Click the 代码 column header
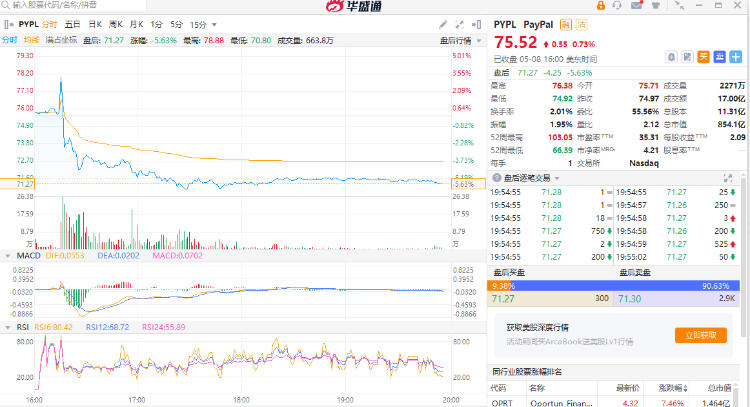Screen dimensions: 750x407 click(498, 388)
